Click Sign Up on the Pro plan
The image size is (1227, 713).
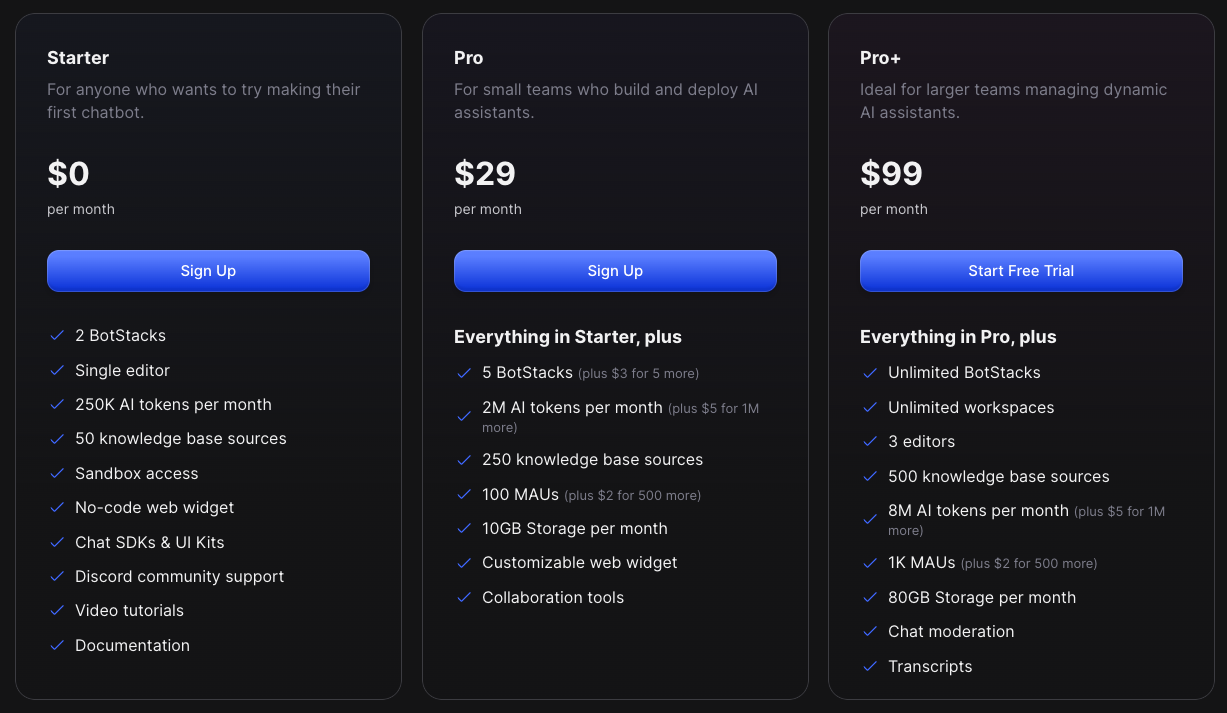point(615,270)
